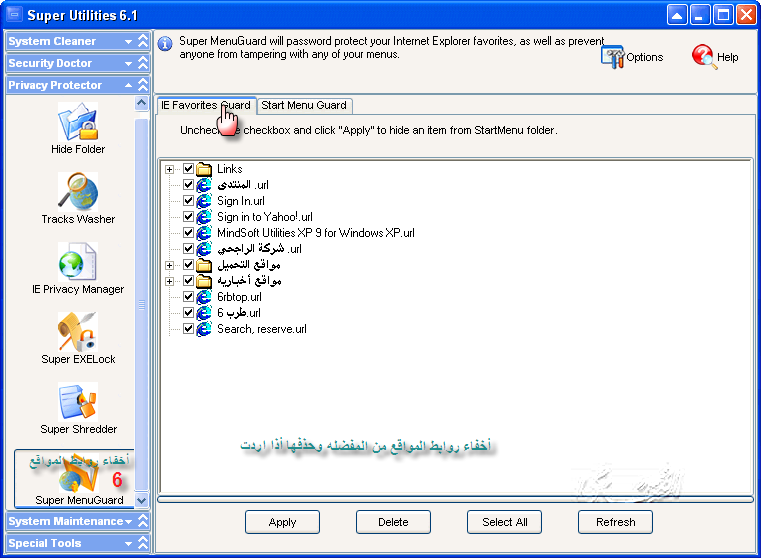Viewport: 761px width, 558px height.
Task: Click the IE icon for Sign In.url
Action: coord(204,201)
